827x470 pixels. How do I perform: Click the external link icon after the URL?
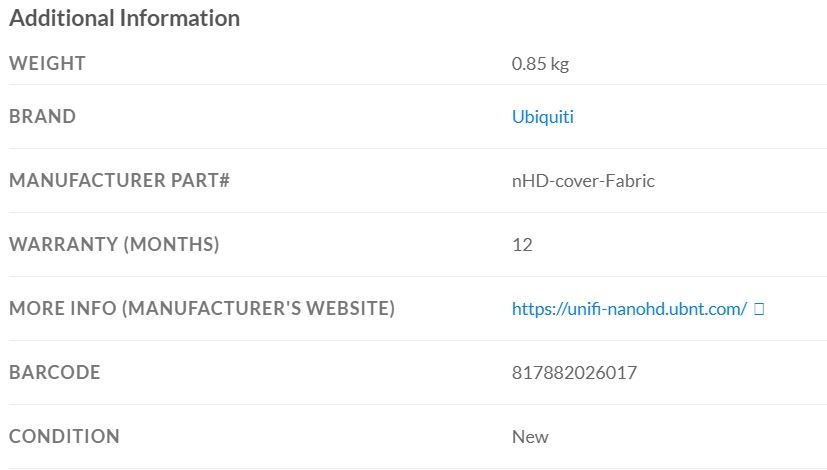tap(759, 309)
